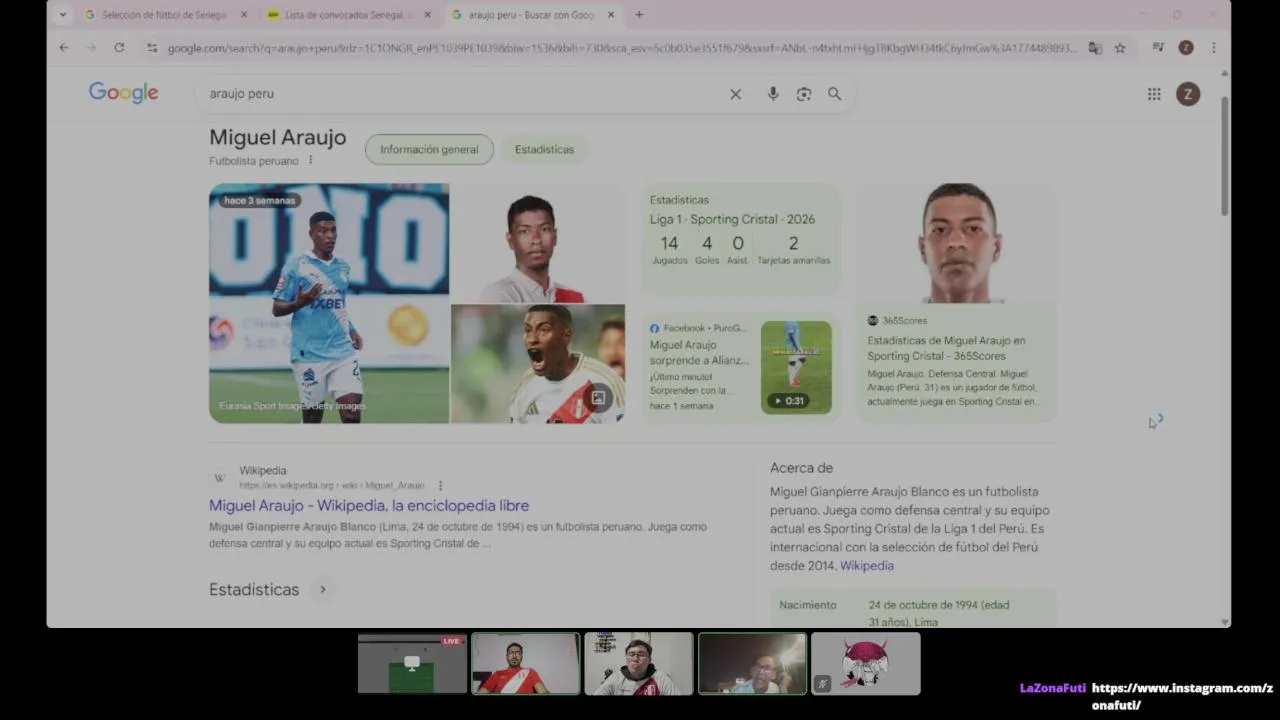Screen dimensions: 1280x720
Task: Open more options next to Futbolista peruano
Action: click(310, 160)
